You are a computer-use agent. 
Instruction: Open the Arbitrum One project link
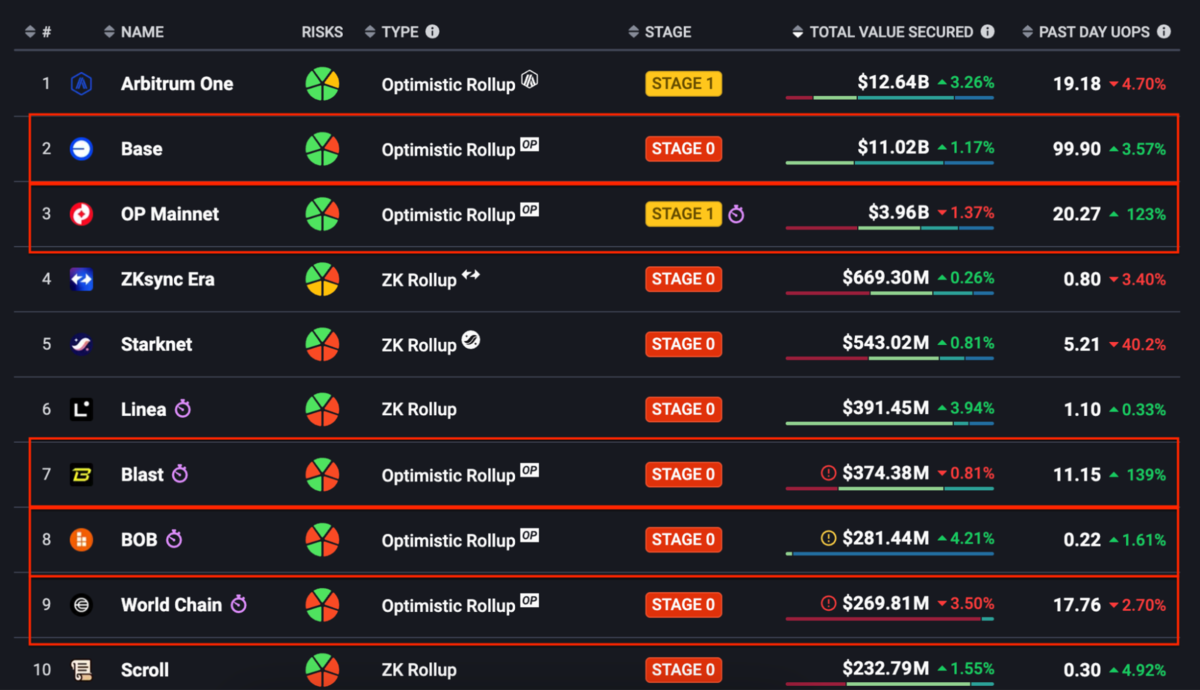tap(177, 84)
